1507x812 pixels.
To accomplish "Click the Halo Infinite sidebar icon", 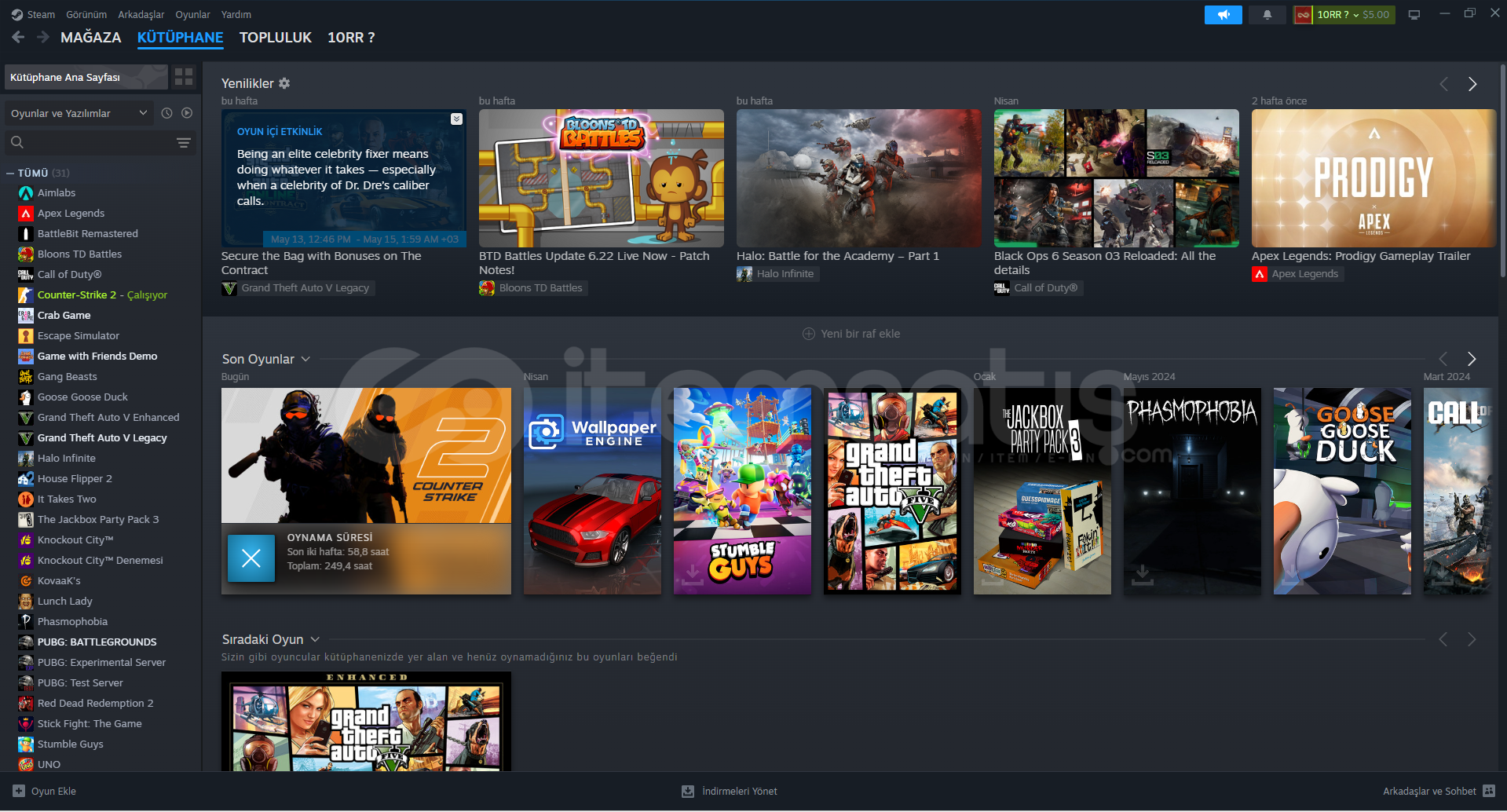I will (x=26, y=459).
